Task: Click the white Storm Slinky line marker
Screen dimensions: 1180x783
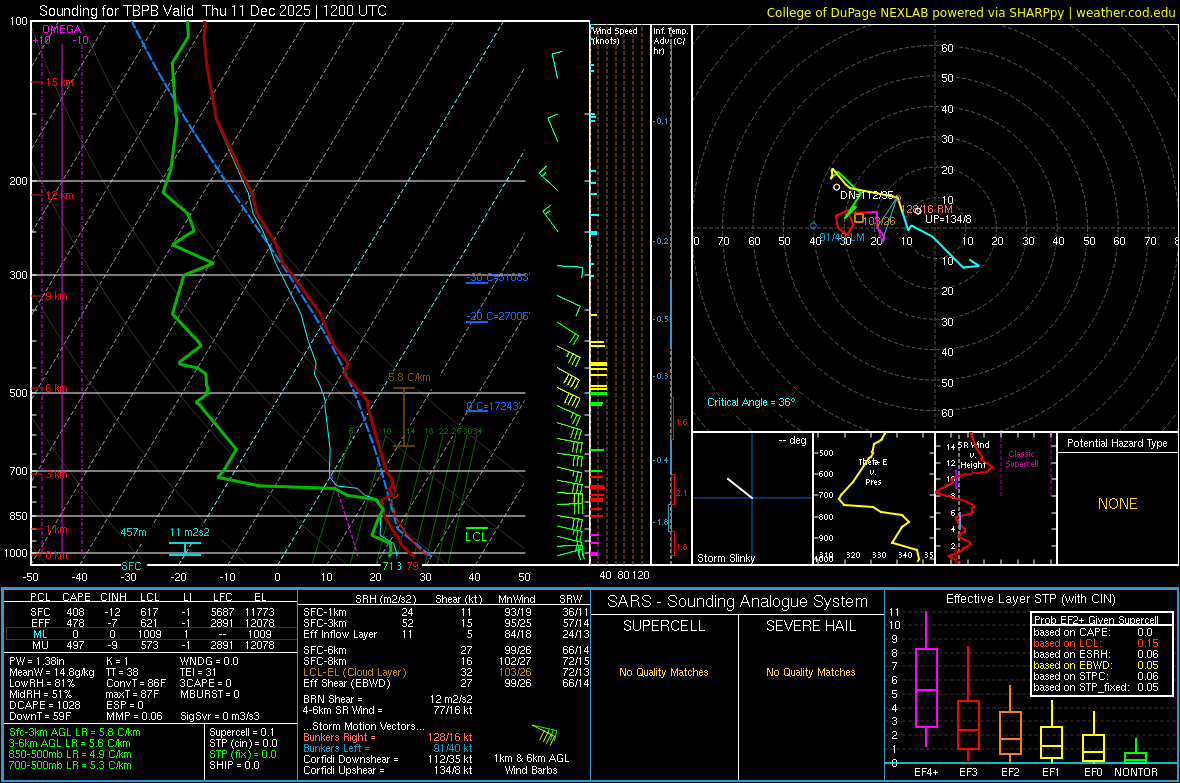Action: (740, 488)
